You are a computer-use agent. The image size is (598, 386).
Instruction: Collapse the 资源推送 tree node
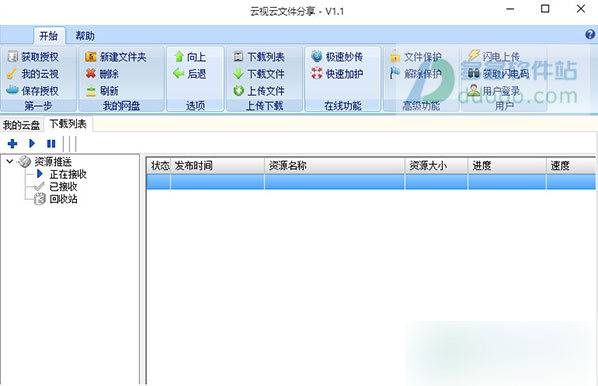click(10, 161)
